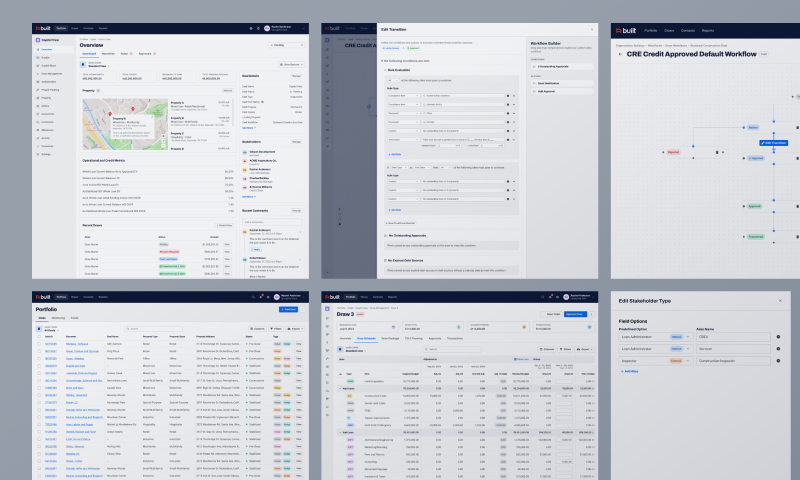Open the Pending status dropdown on Overview
800x480 pixels.
tap(287, 45)
